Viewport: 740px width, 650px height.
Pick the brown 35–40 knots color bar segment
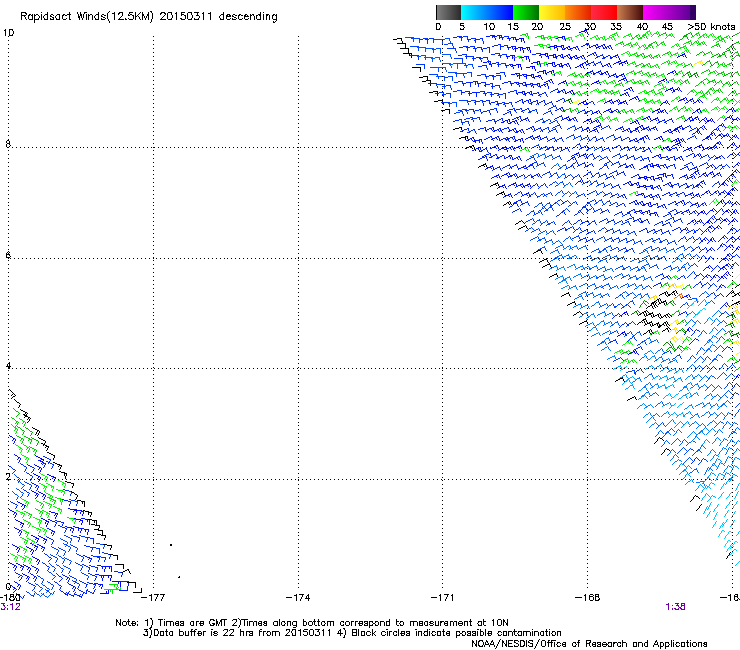[x=630, y=12]
